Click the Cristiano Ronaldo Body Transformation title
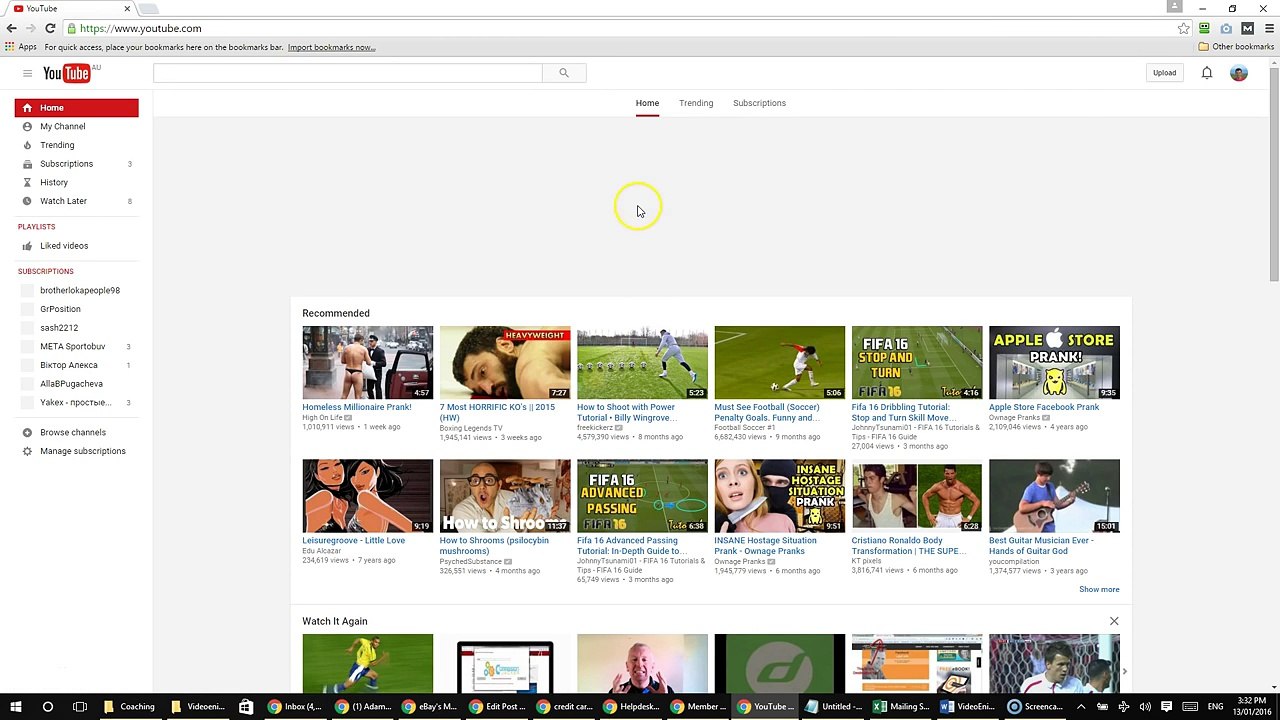The image size is (1280, 720). click(x=908, y=546)
